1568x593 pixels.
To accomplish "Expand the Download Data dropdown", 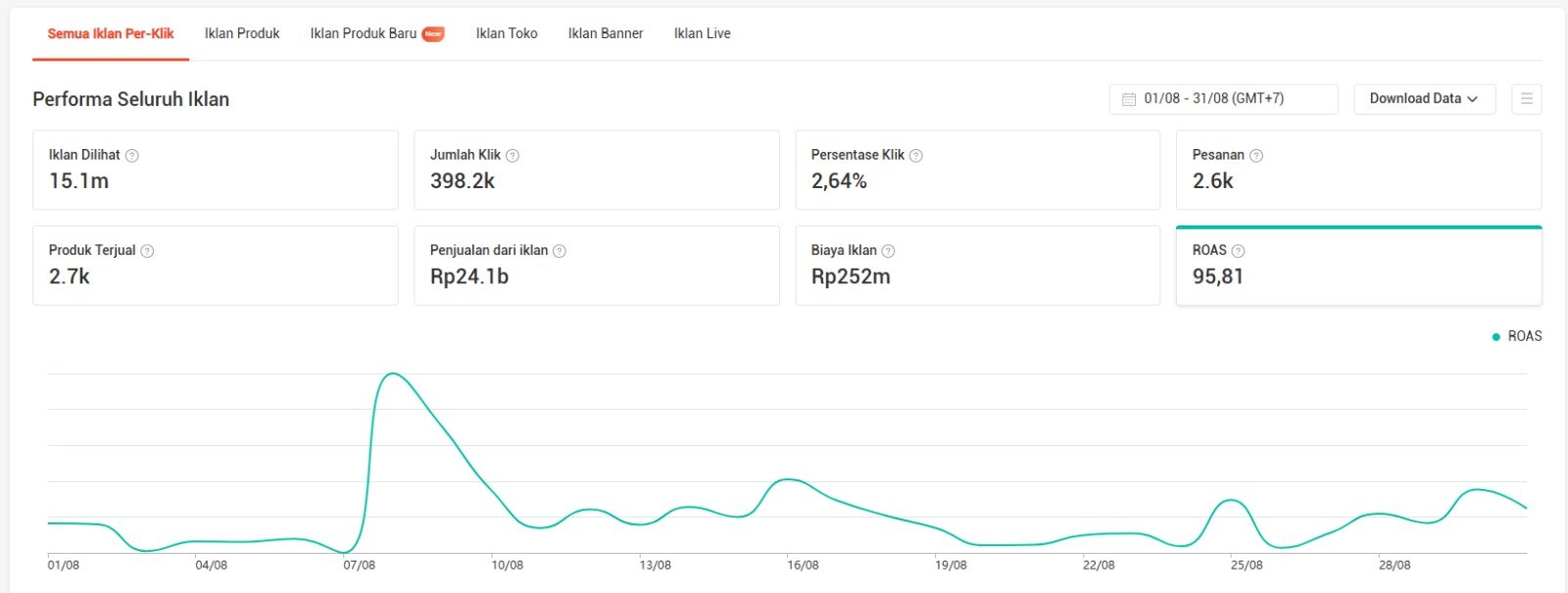I will [x=1424, y=99].
